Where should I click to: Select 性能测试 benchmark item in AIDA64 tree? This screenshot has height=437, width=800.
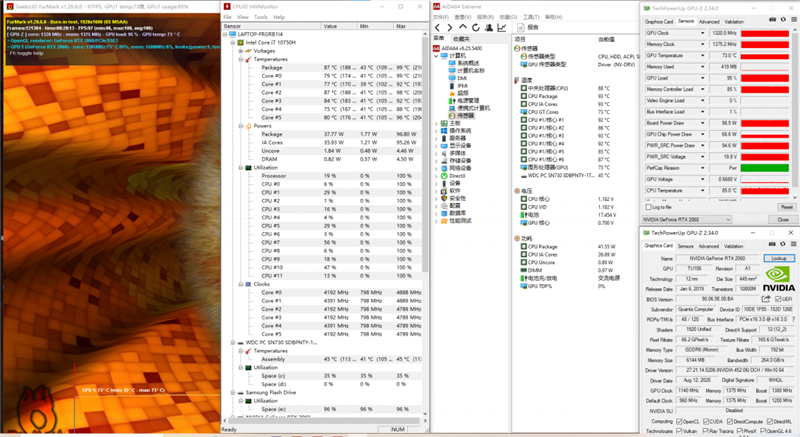point(456,221)
